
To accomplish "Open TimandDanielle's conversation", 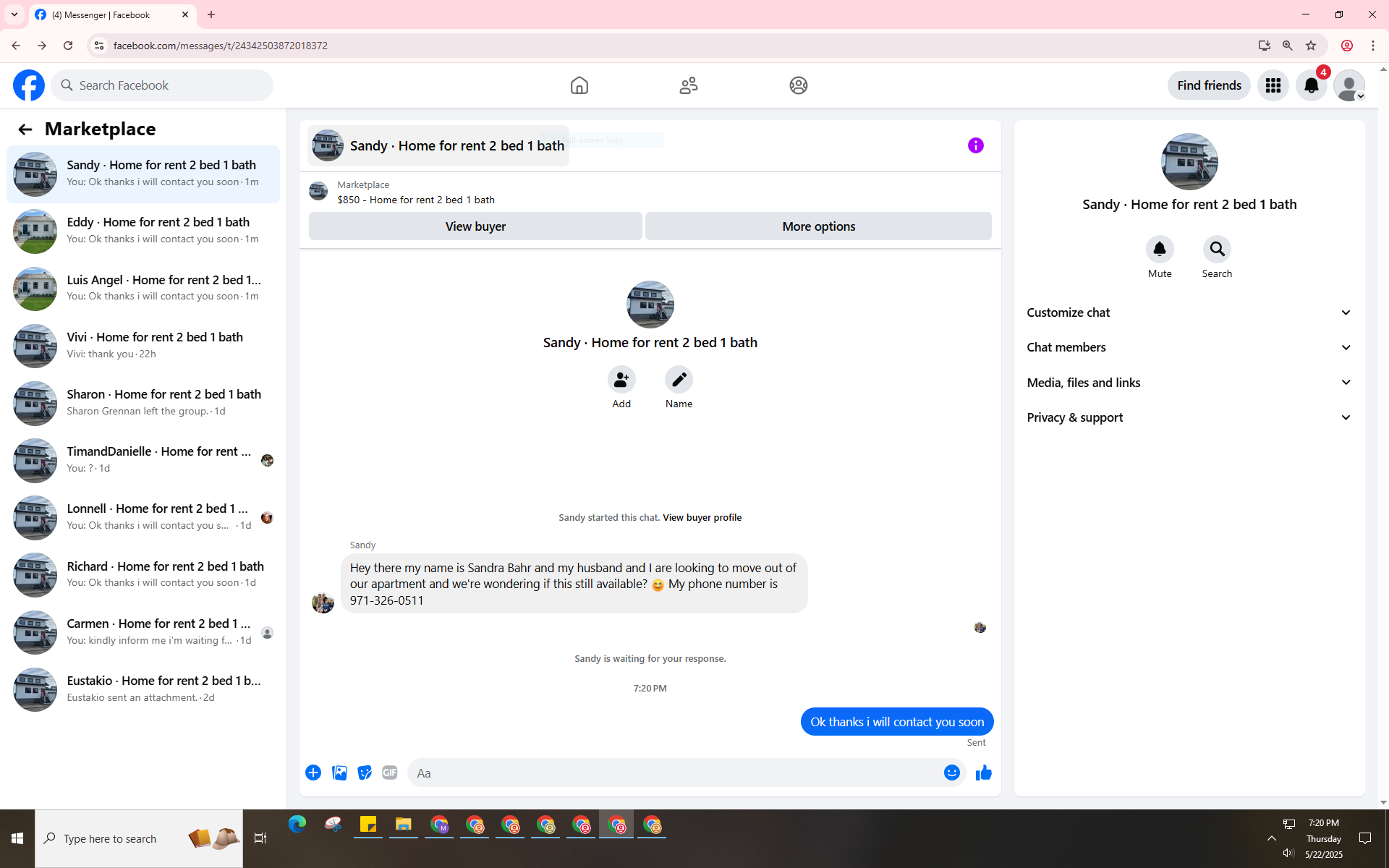I will pos(143,460).
